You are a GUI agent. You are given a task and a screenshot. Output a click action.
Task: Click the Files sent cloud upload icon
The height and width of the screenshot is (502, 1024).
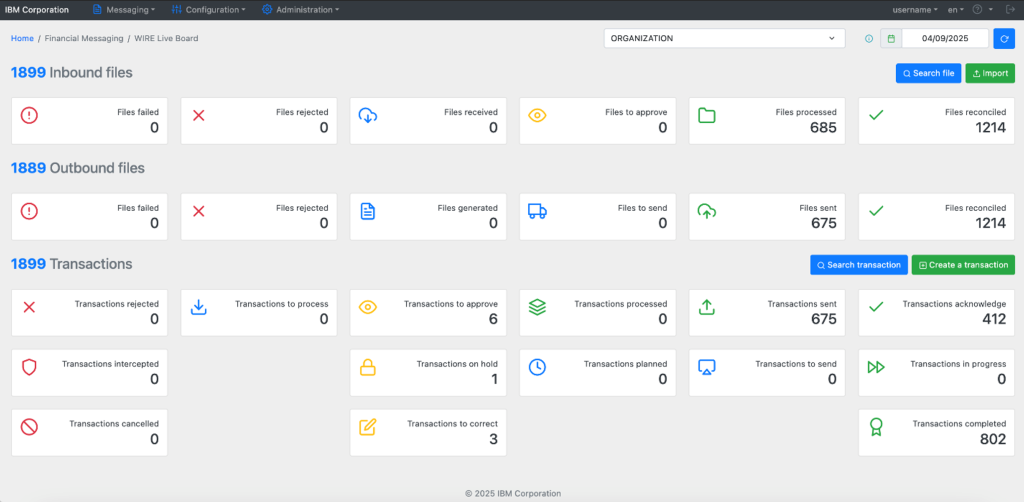point(707,211)
